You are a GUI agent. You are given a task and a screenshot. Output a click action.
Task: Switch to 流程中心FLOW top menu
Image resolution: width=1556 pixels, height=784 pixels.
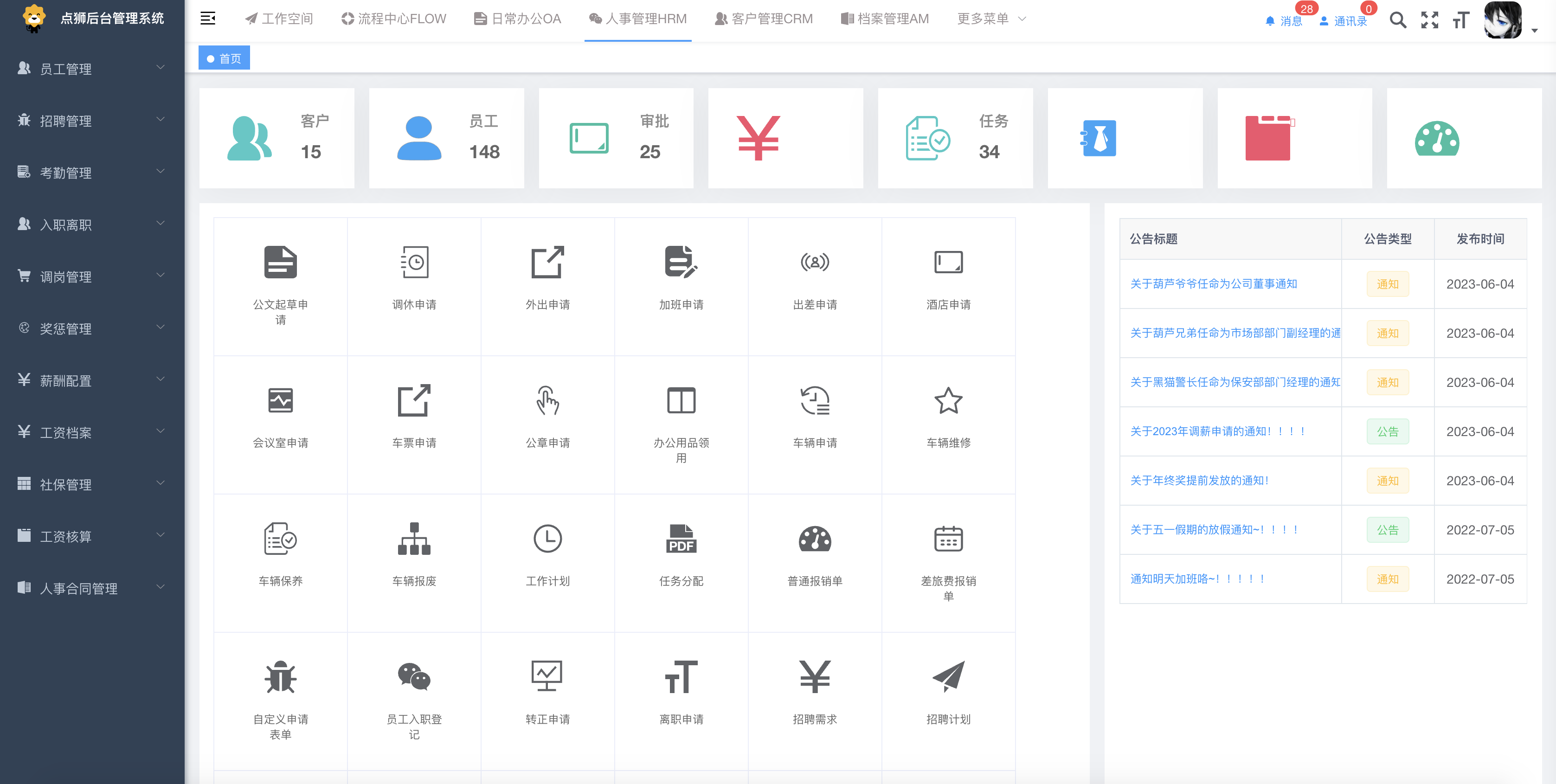pyautogui.click(x=393, y=19)
